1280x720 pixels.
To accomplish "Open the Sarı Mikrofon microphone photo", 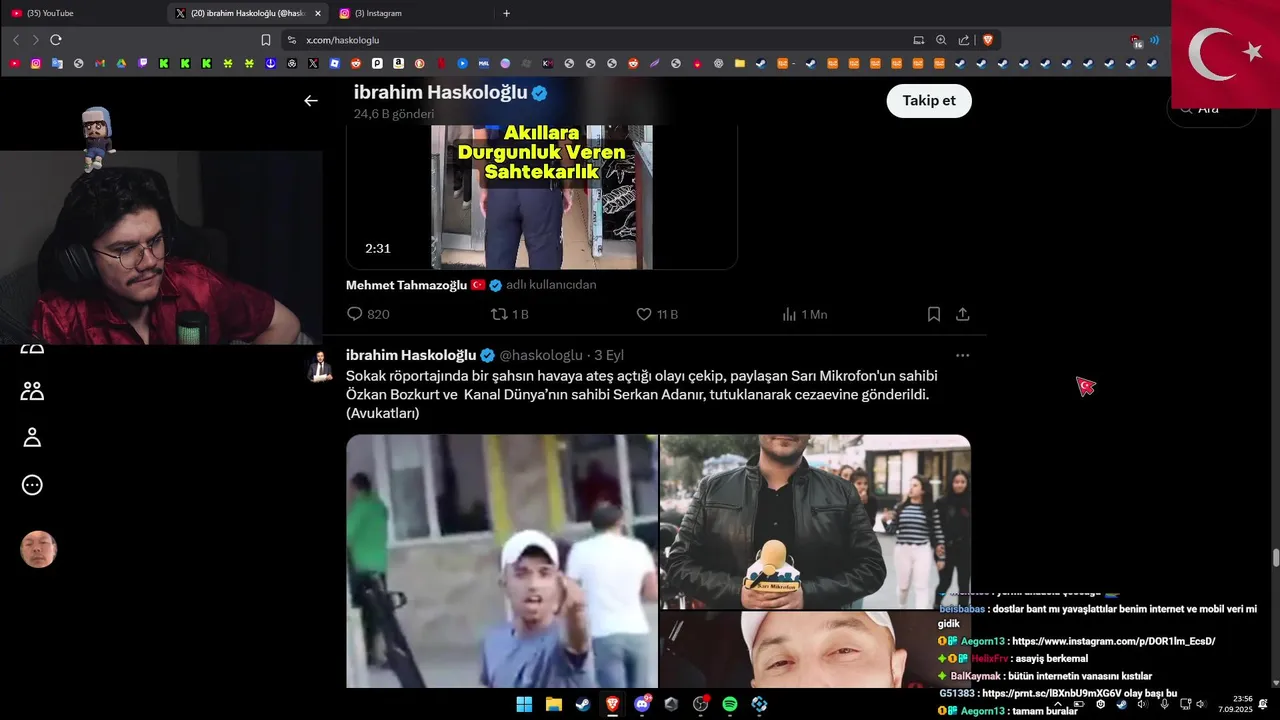I will pyautogui.click(x=815, y=521).
